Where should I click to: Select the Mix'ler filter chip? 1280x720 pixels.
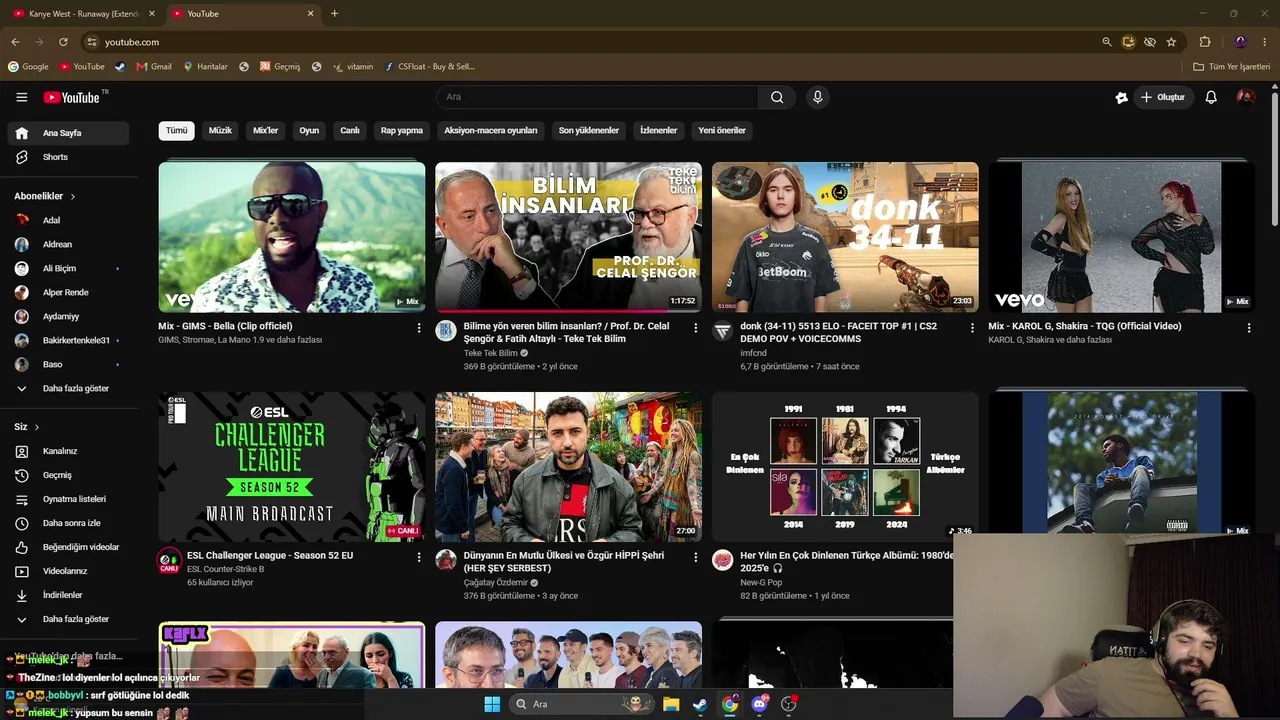(266, 131)
